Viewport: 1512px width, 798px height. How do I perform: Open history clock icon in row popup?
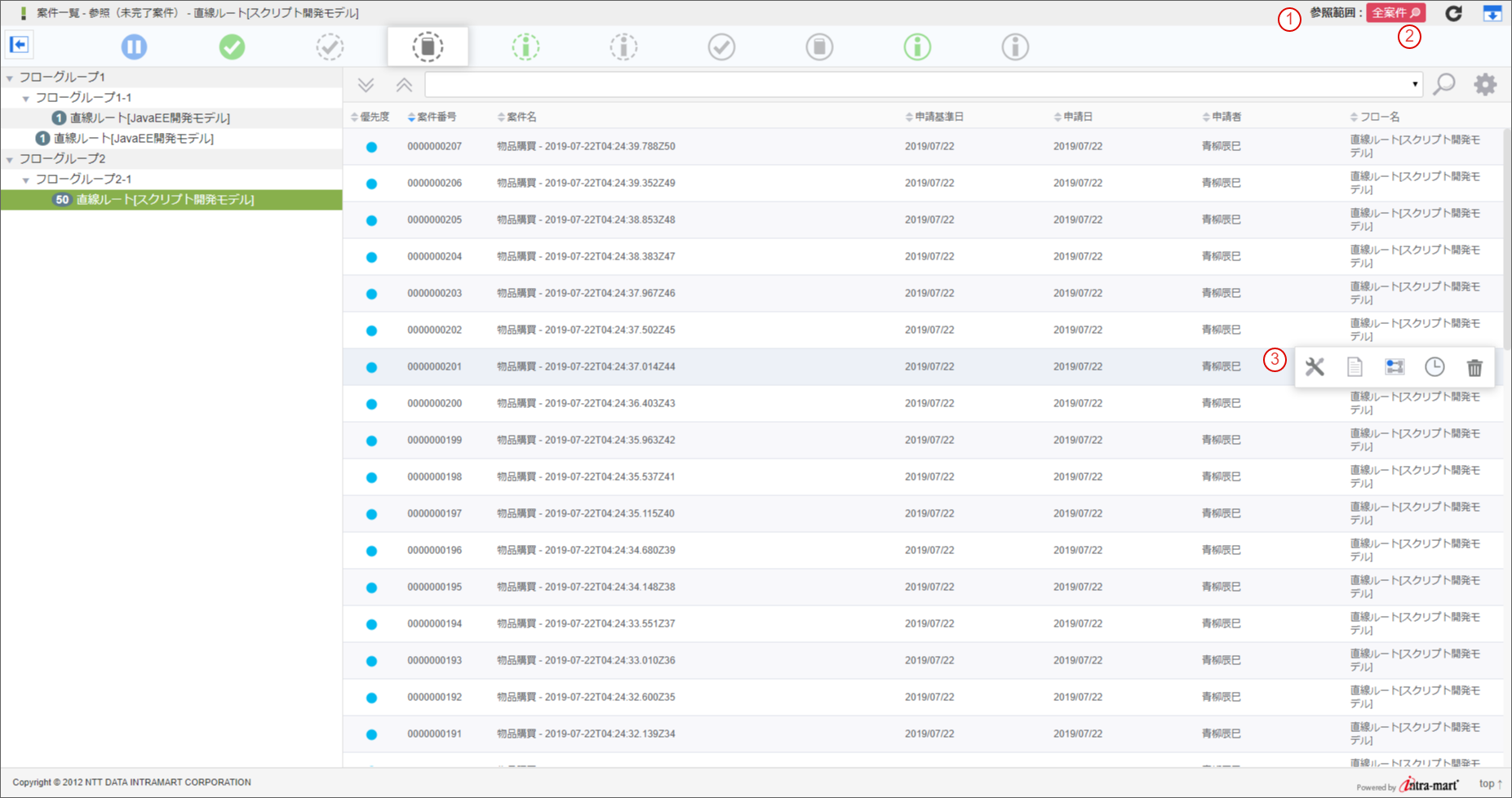coord(1434,367)
